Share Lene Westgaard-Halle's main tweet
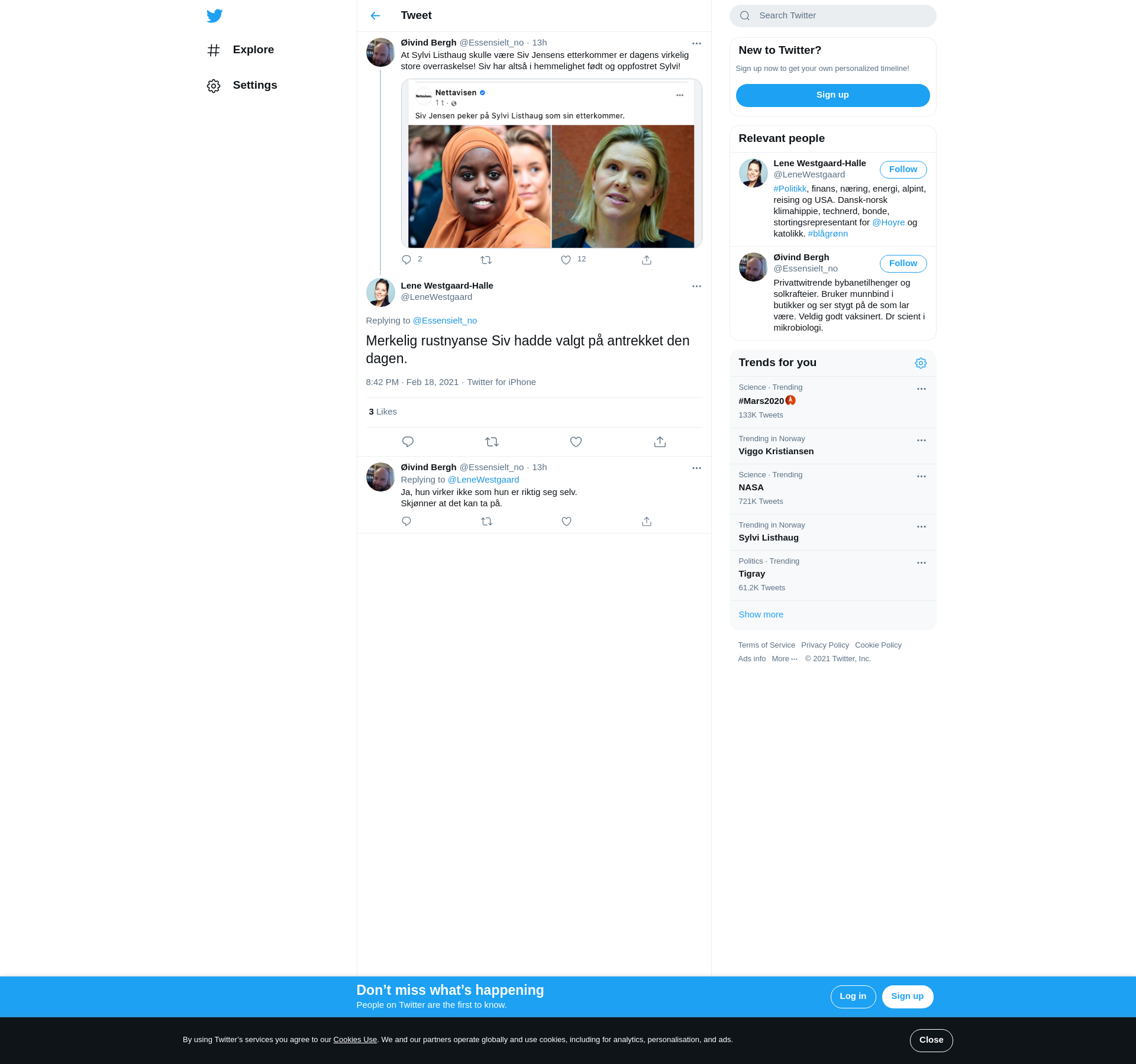The width and height of the screenshot is (1136, 1064). click(660, 442)
